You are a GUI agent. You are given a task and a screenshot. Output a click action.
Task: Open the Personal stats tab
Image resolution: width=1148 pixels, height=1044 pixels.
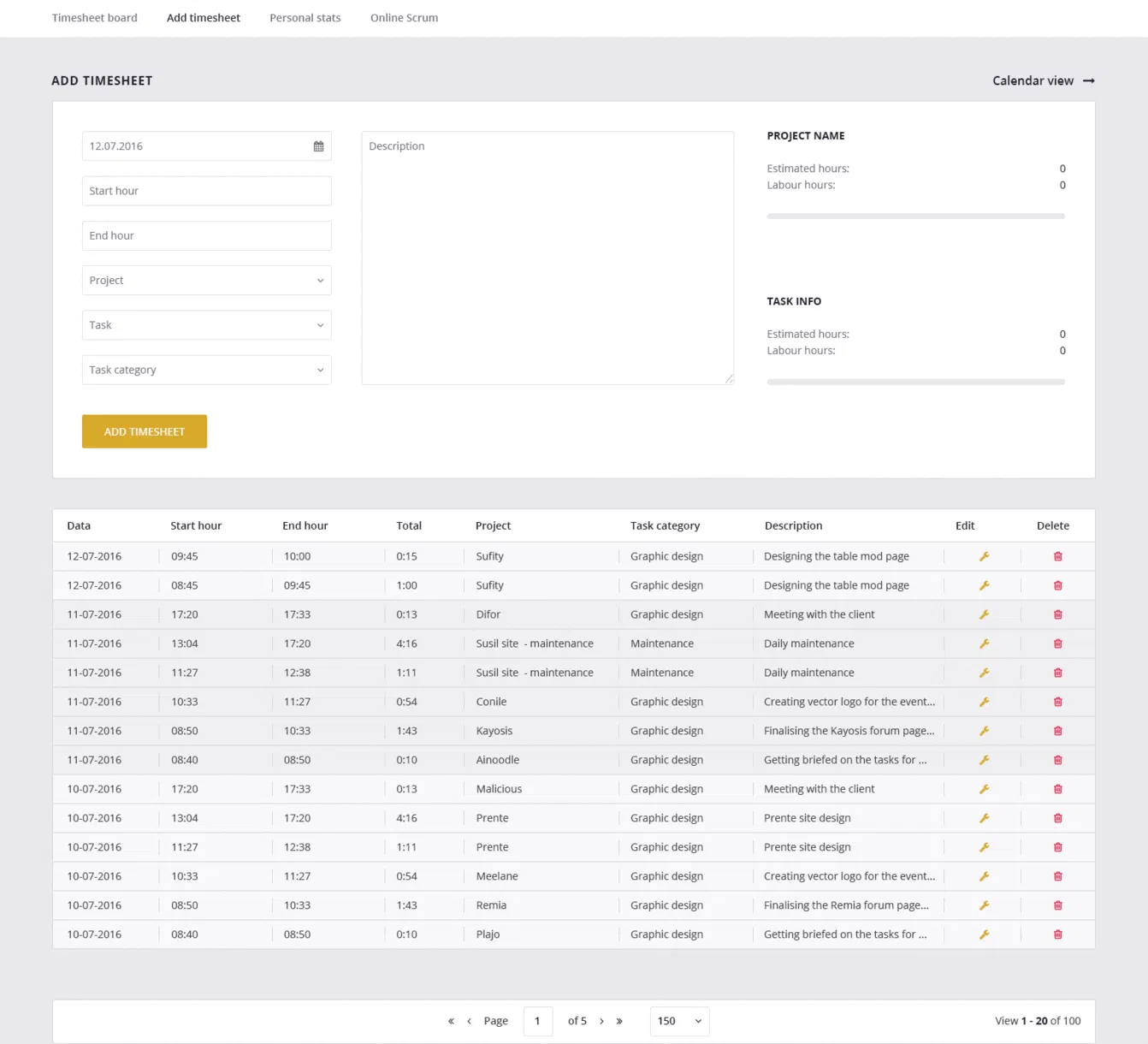305,18
